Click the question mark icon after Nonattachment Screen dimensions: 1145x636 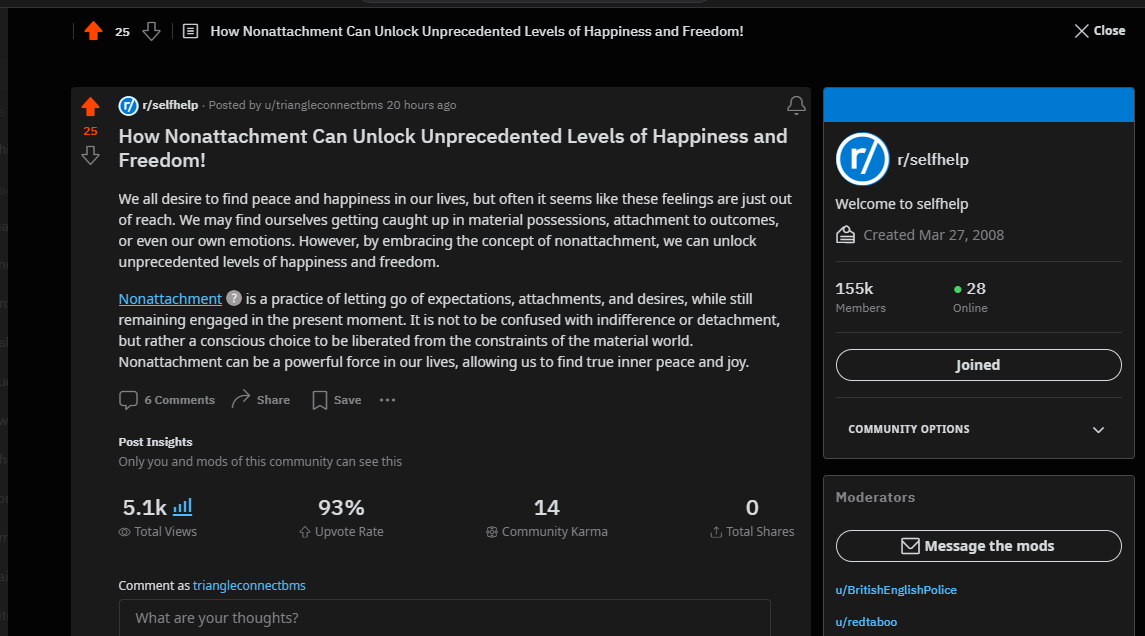234,298
